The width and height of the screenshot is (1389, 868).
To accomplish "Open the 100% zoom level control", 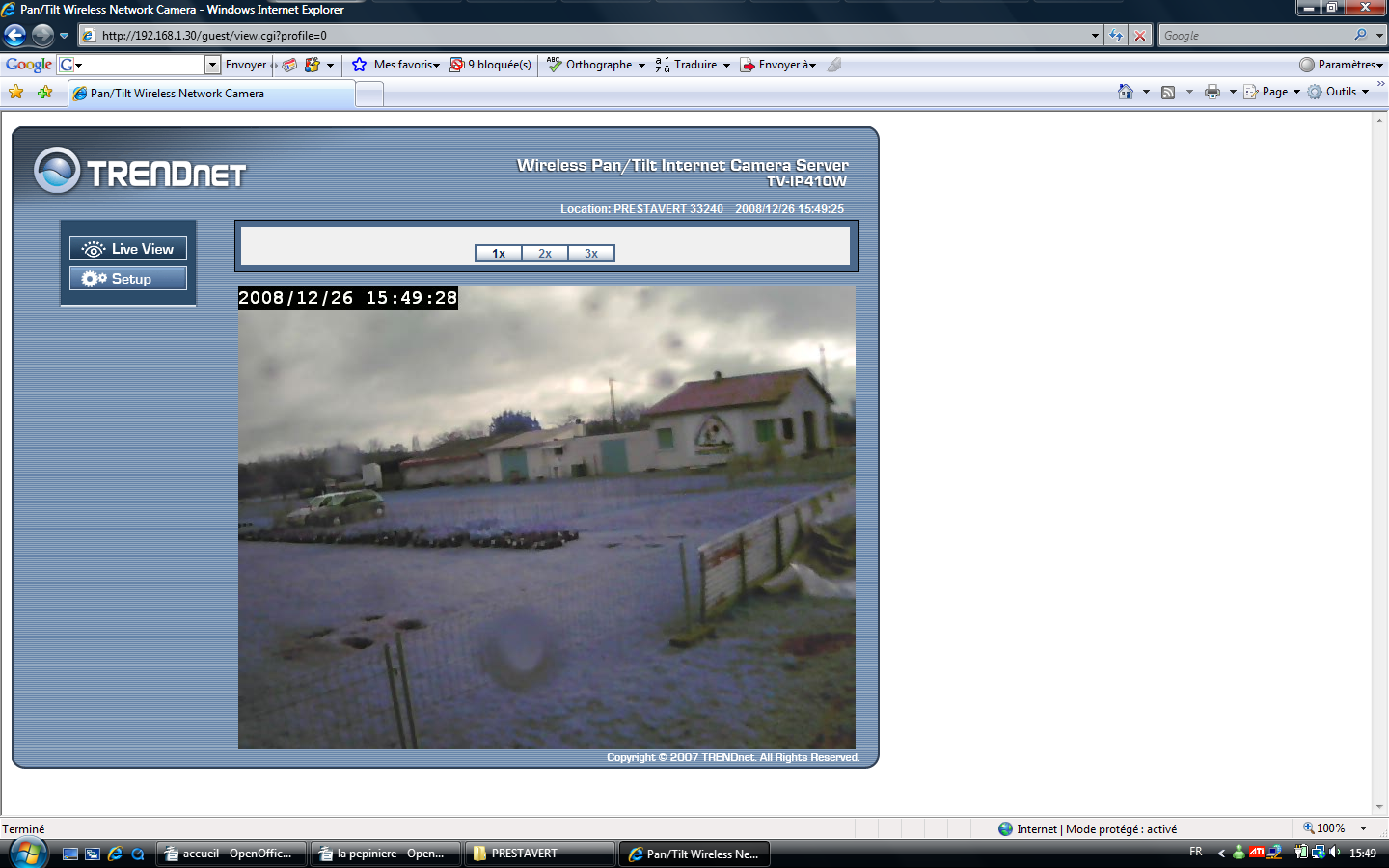I will coord(1324,828).
